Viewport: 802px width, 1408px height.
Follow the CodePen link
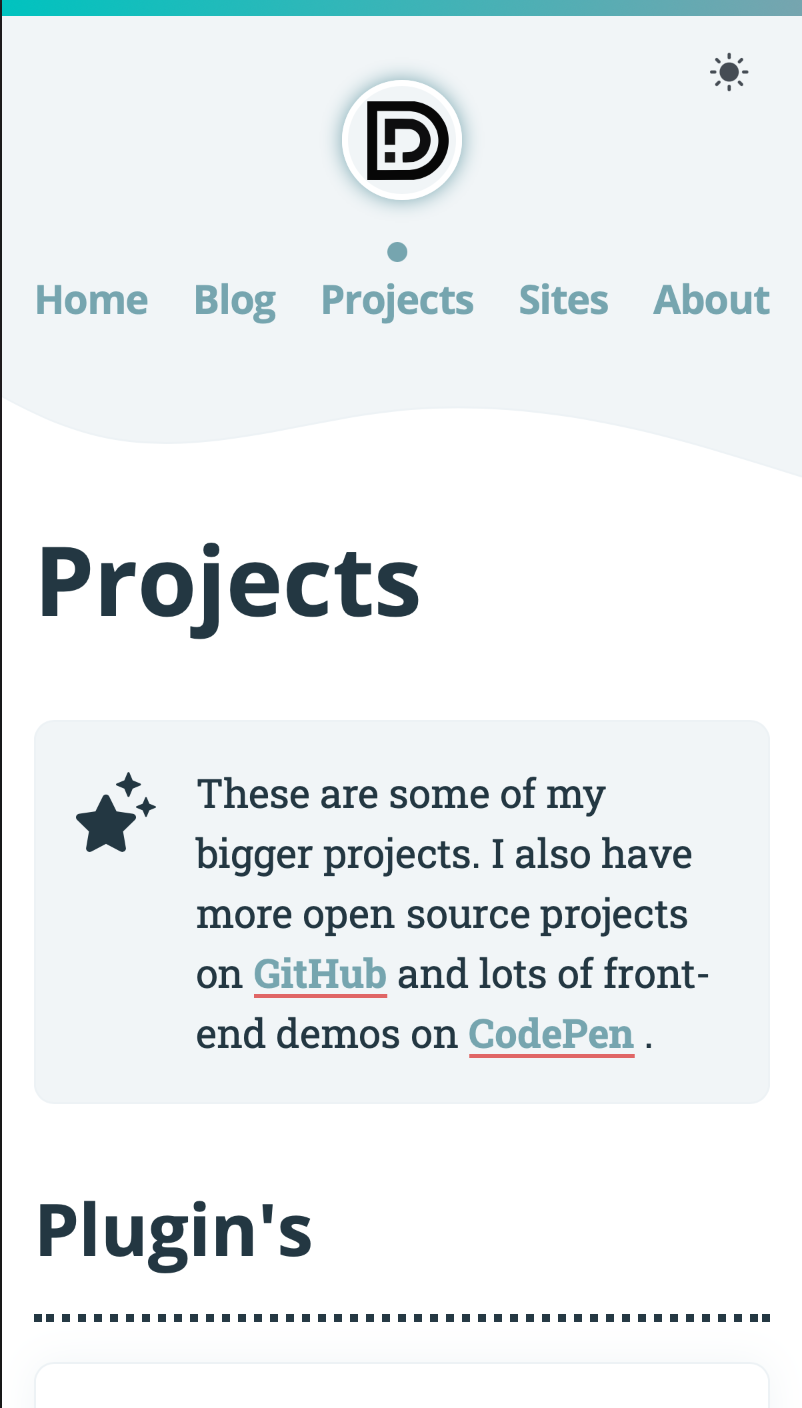(551, 1035)
